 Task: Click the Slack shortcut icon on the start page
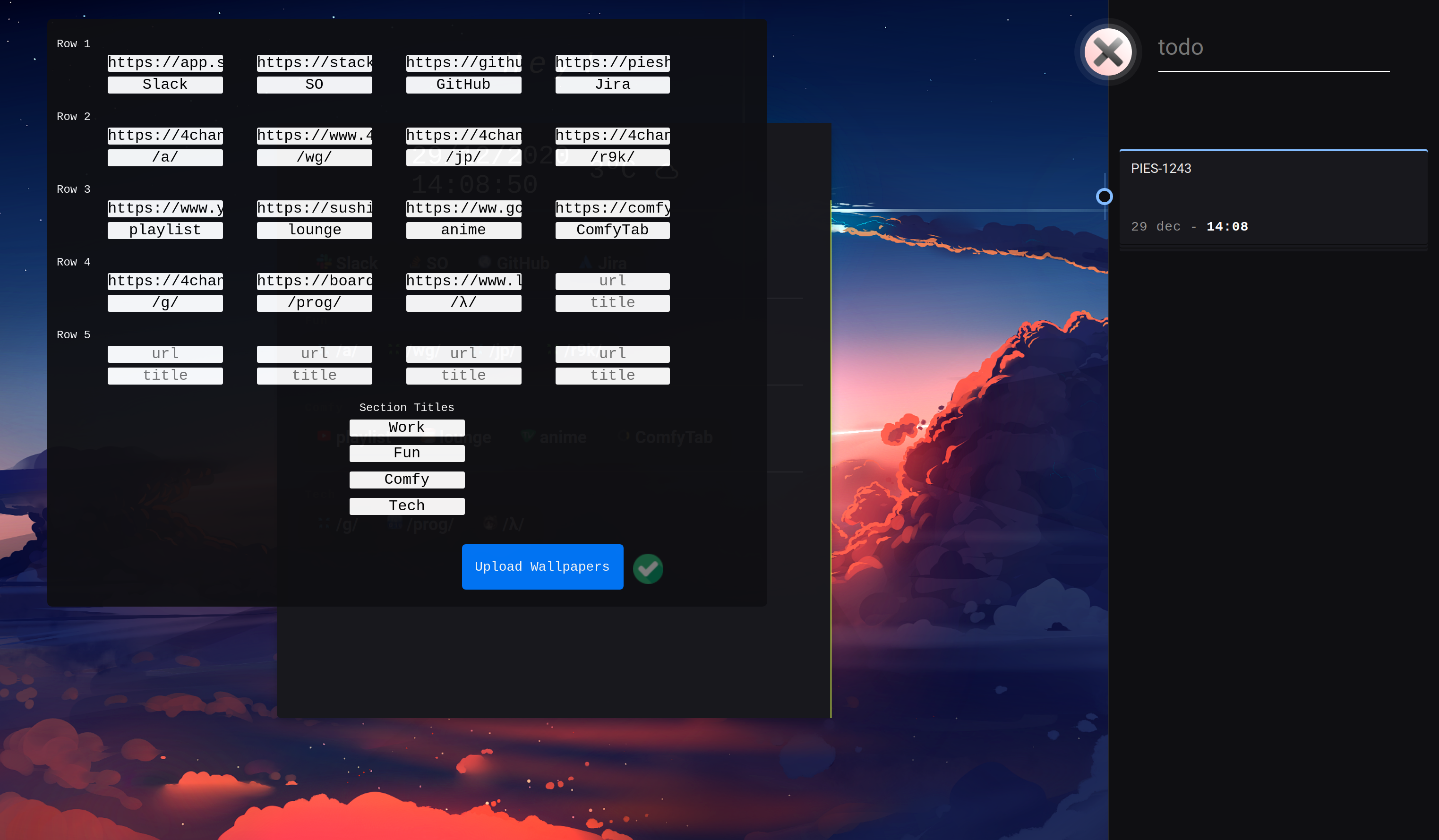click(324, 263)
